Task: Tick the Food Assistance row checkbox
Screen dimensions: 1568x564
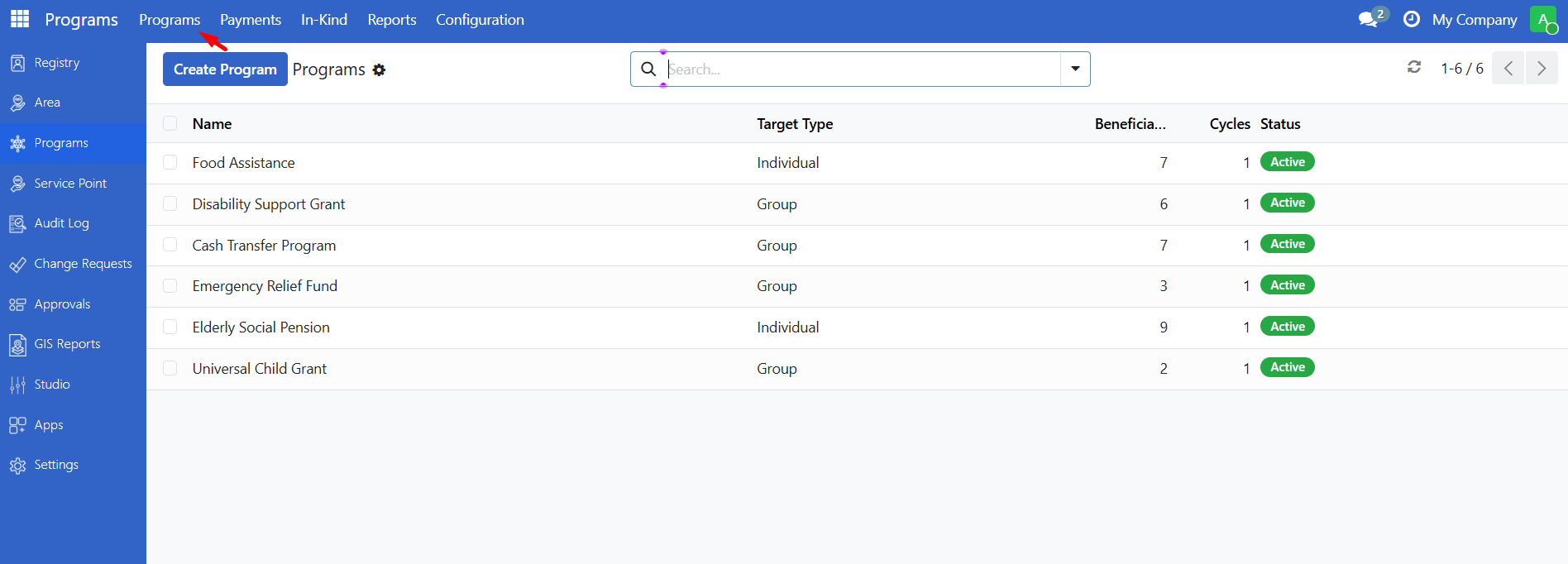Action: tap(170, 163)
